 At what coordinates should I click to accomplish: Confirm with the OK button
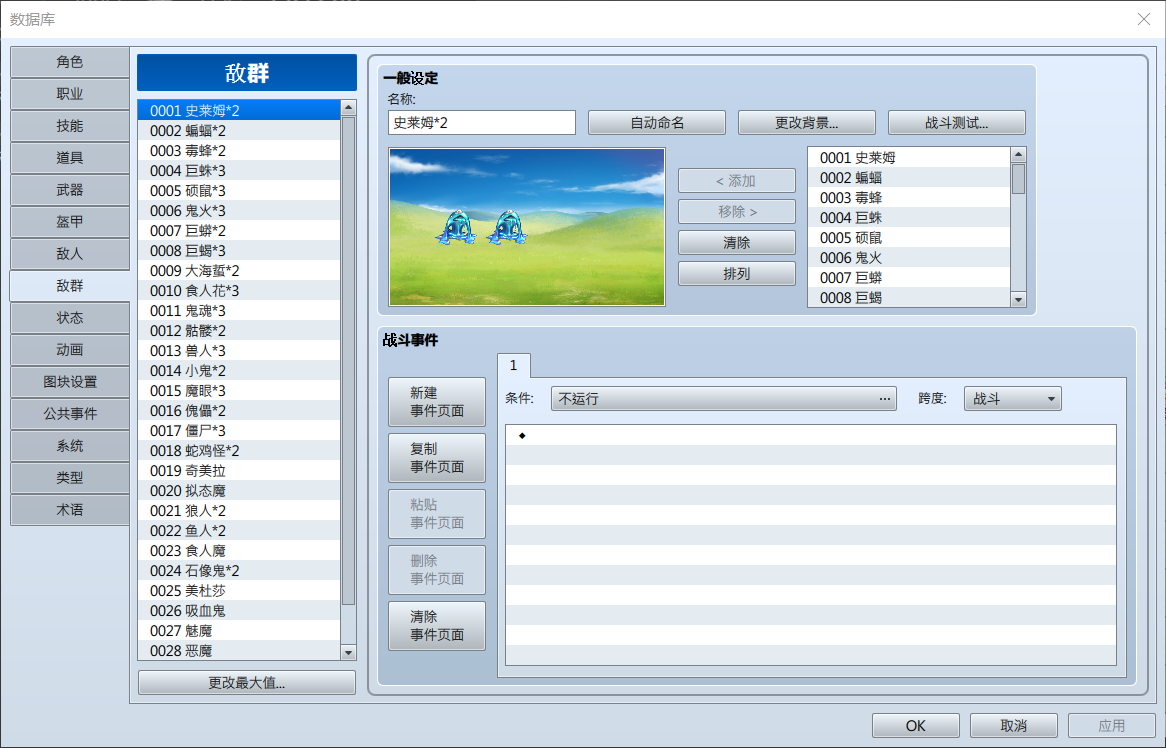pyautogui.click(x=915, y=726)
